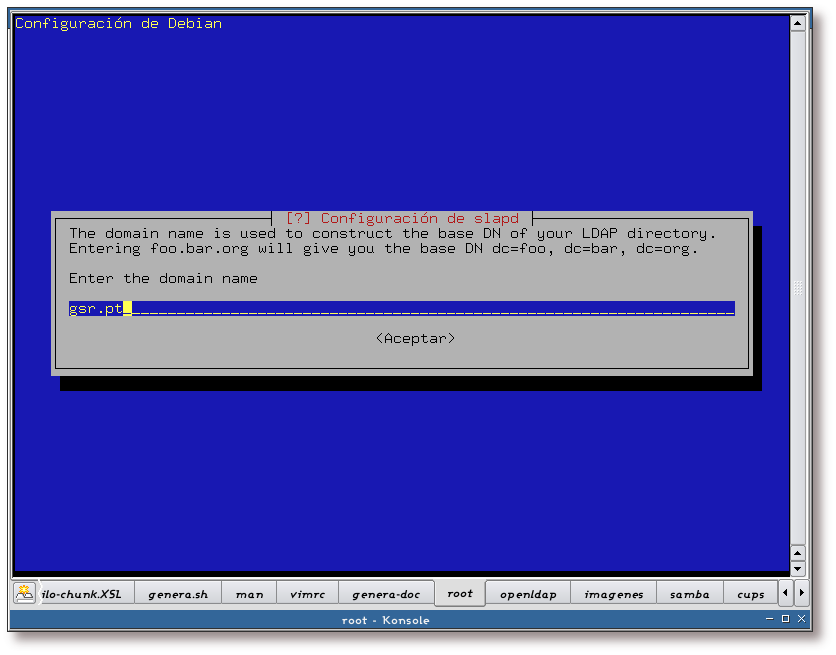Switch to the ilo-chunk.XSL session tab
This screenshot has height=655, width=836.
click(82, 594)
